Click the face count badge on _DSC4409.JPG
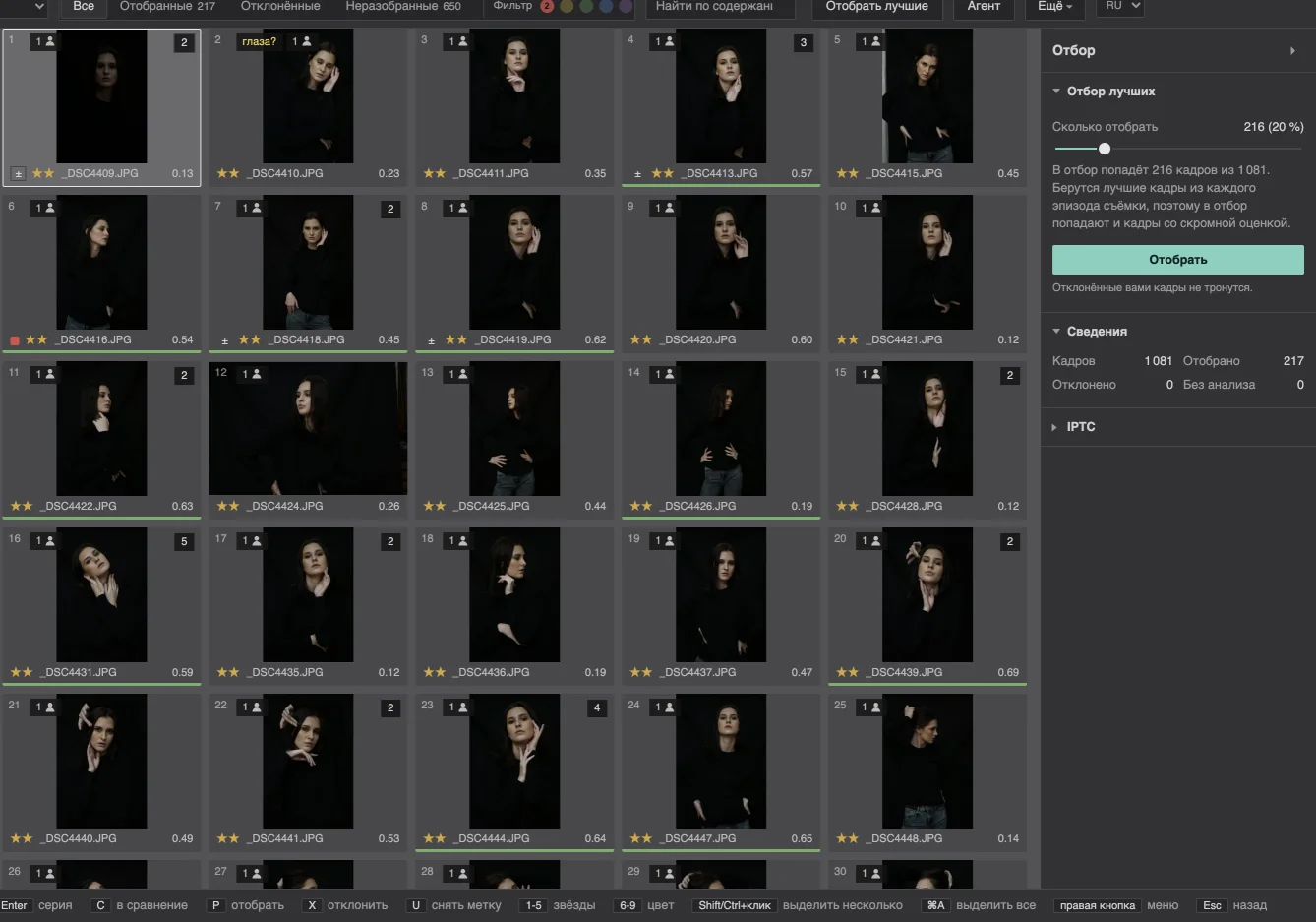This screenshot has width=1316, height=922. pos(44,41)
